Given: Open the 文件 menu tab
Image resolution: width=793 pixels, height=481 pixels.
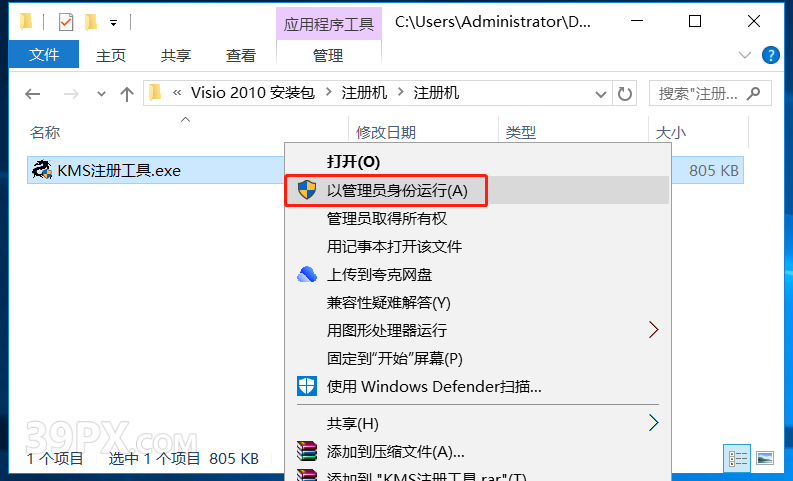Looking at the screenshot, I should pos(44,54).
